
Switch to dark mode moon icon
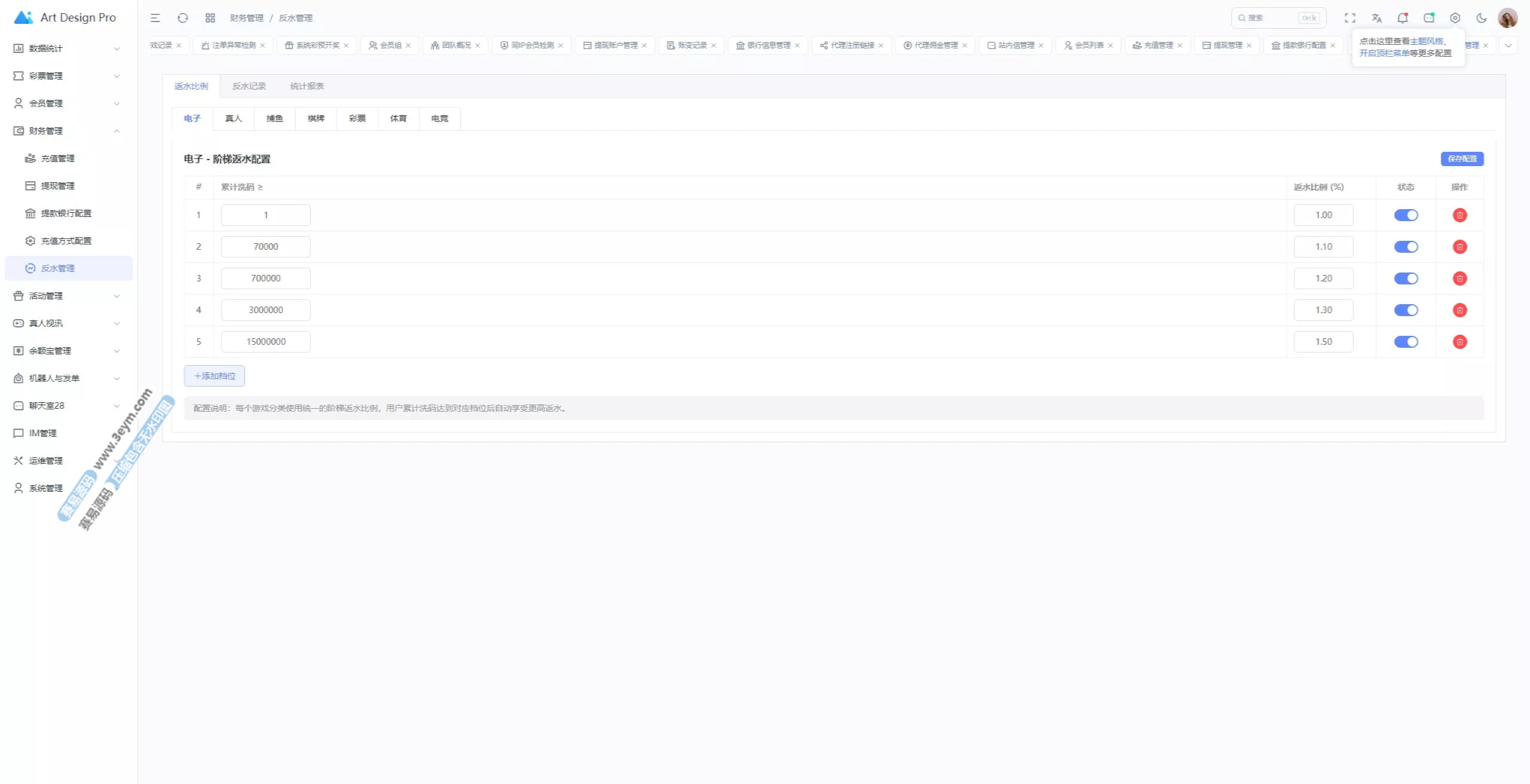1481,18
